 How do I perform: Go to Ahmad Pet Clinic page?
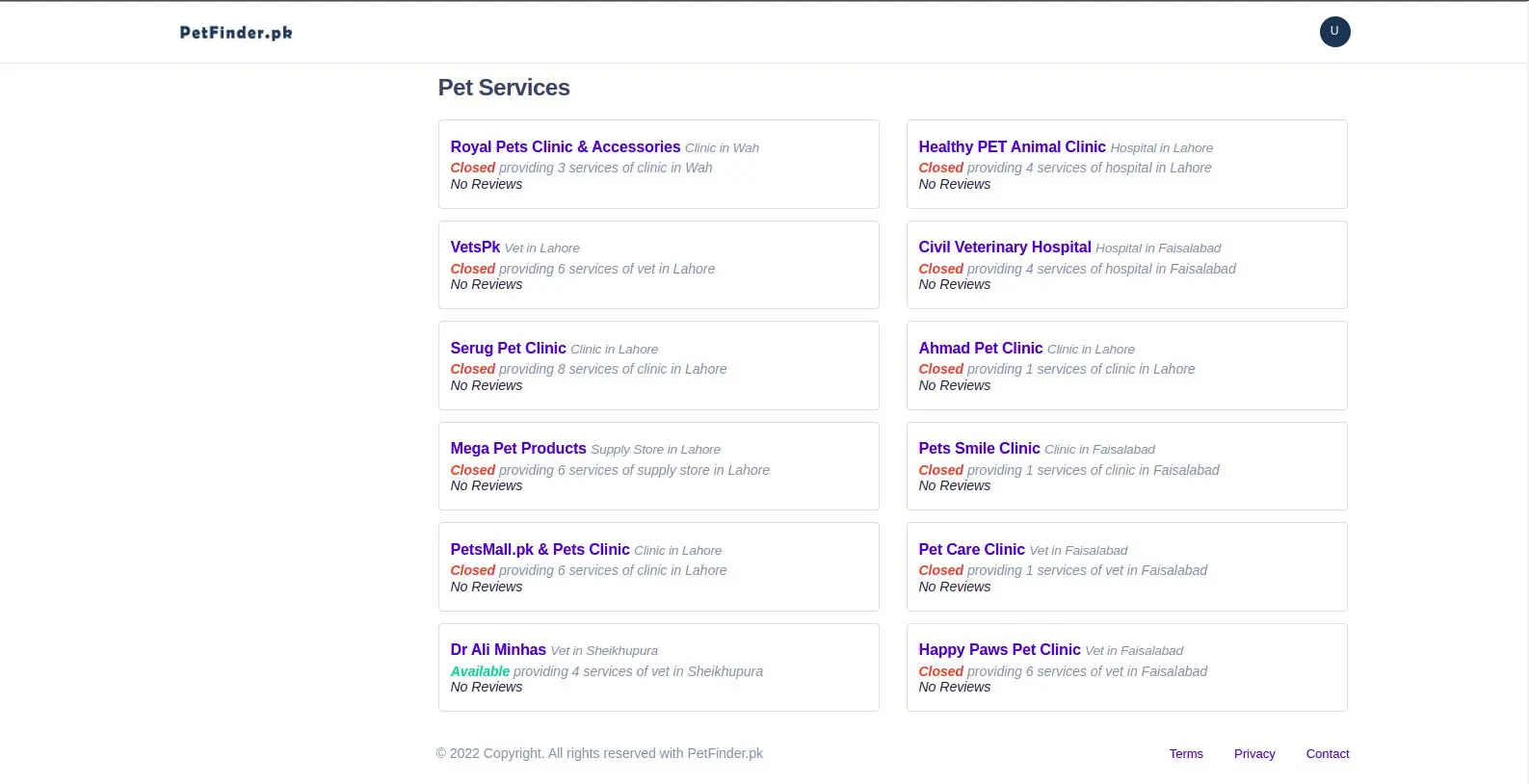(x=980, y=349)
